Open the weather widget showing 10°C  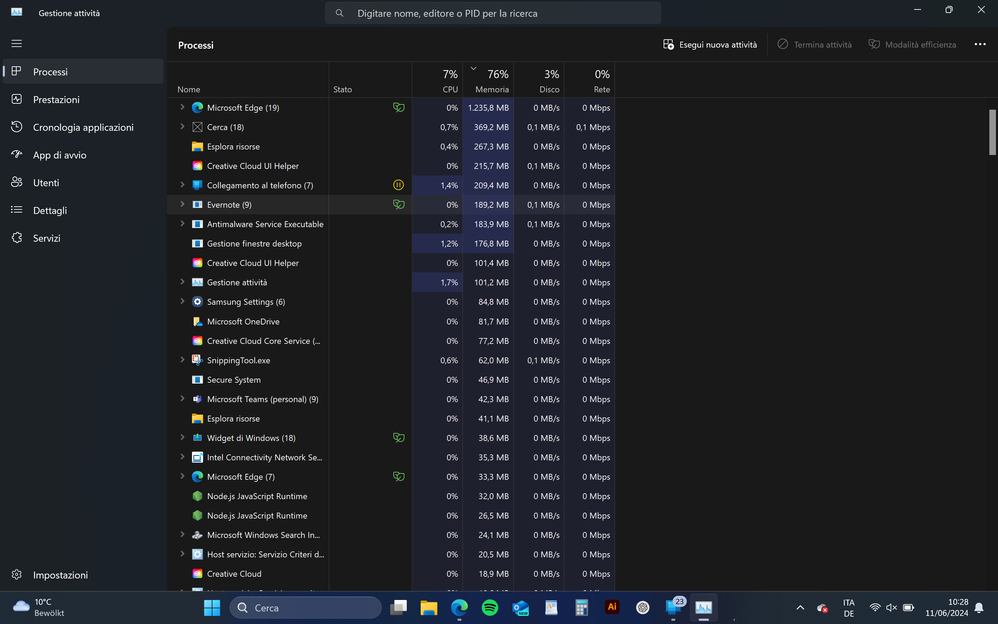(x=39, y=607)
